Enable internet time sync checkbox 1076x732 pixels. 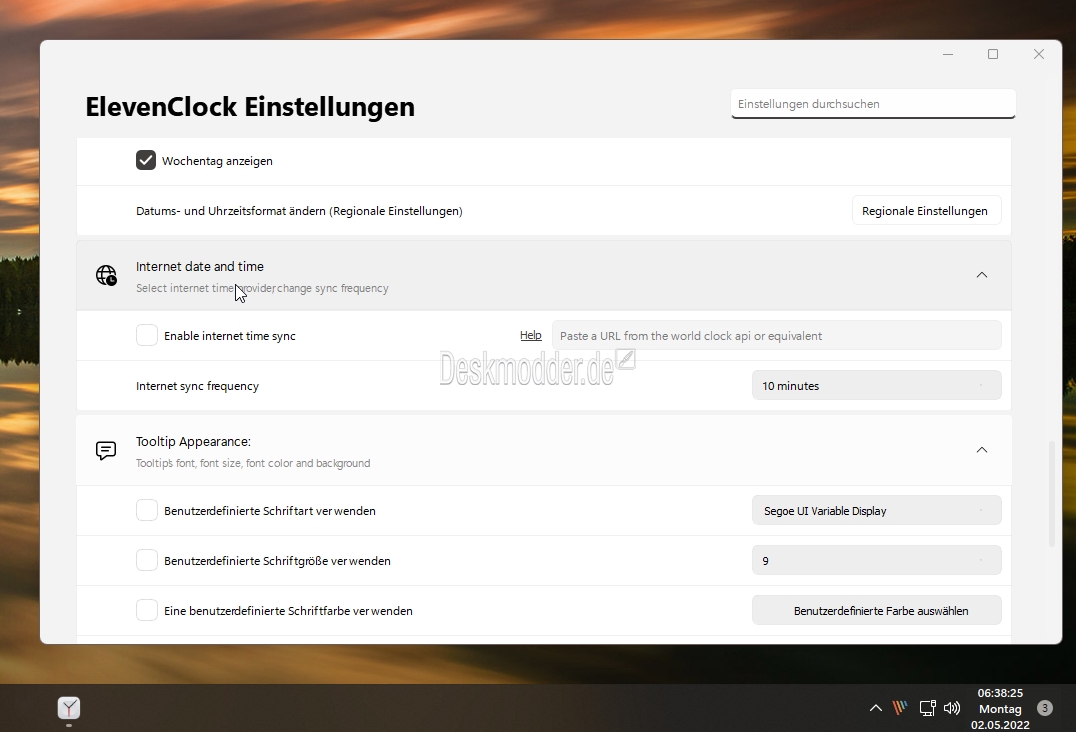click(x=147, y=335)
